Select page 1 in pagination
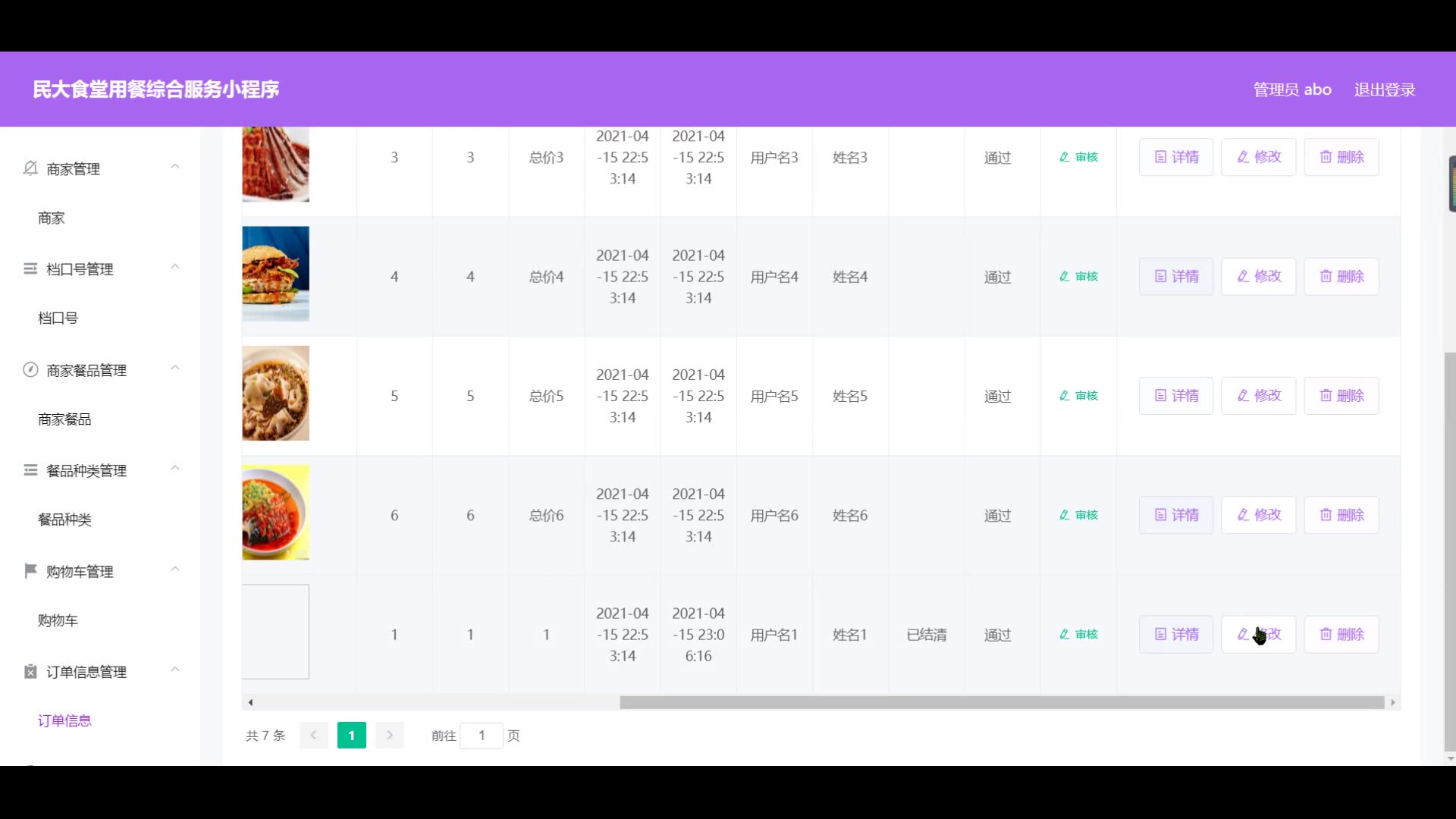Image resolution: width=1456 pixels, height=819 pixels. (x=351, y=735)
